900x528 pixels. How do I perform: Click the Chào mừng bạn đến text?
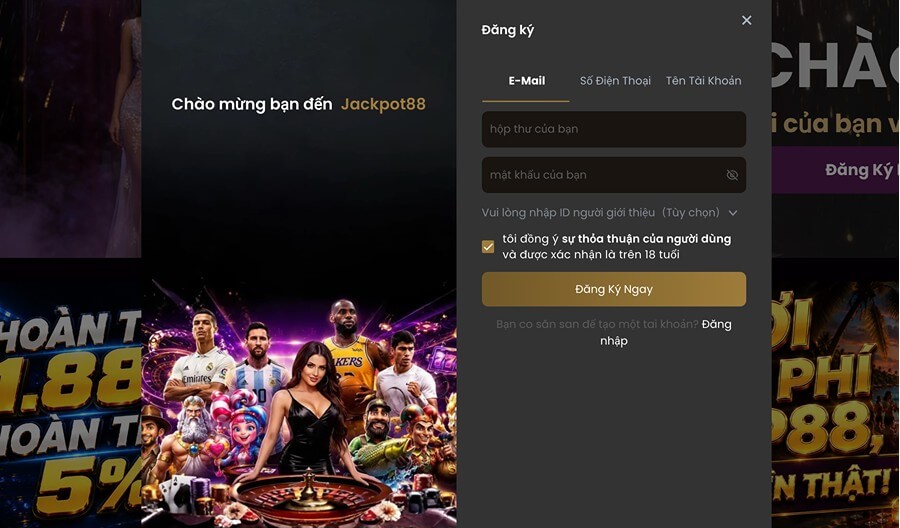(x=251, y=104)
